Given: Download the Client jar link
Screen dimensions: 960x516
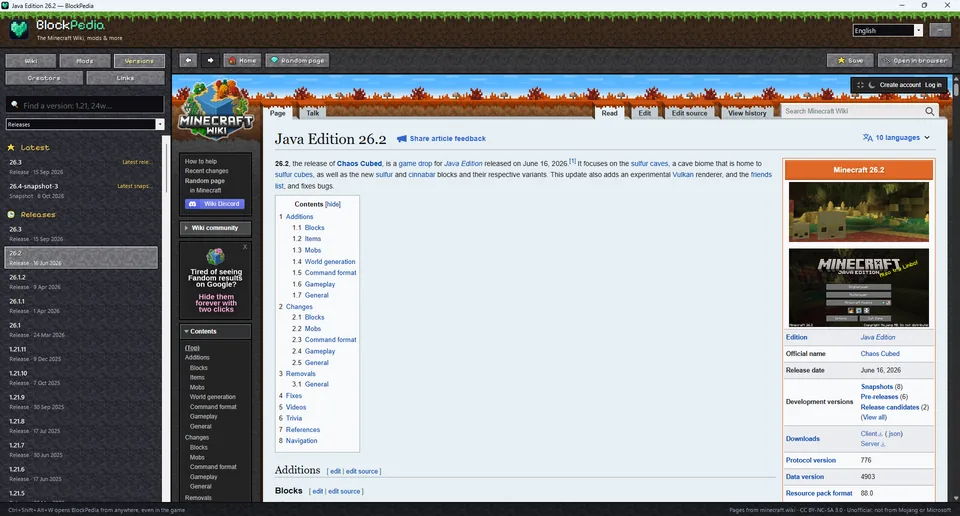Looking at the screenshot, I should 871,434.
